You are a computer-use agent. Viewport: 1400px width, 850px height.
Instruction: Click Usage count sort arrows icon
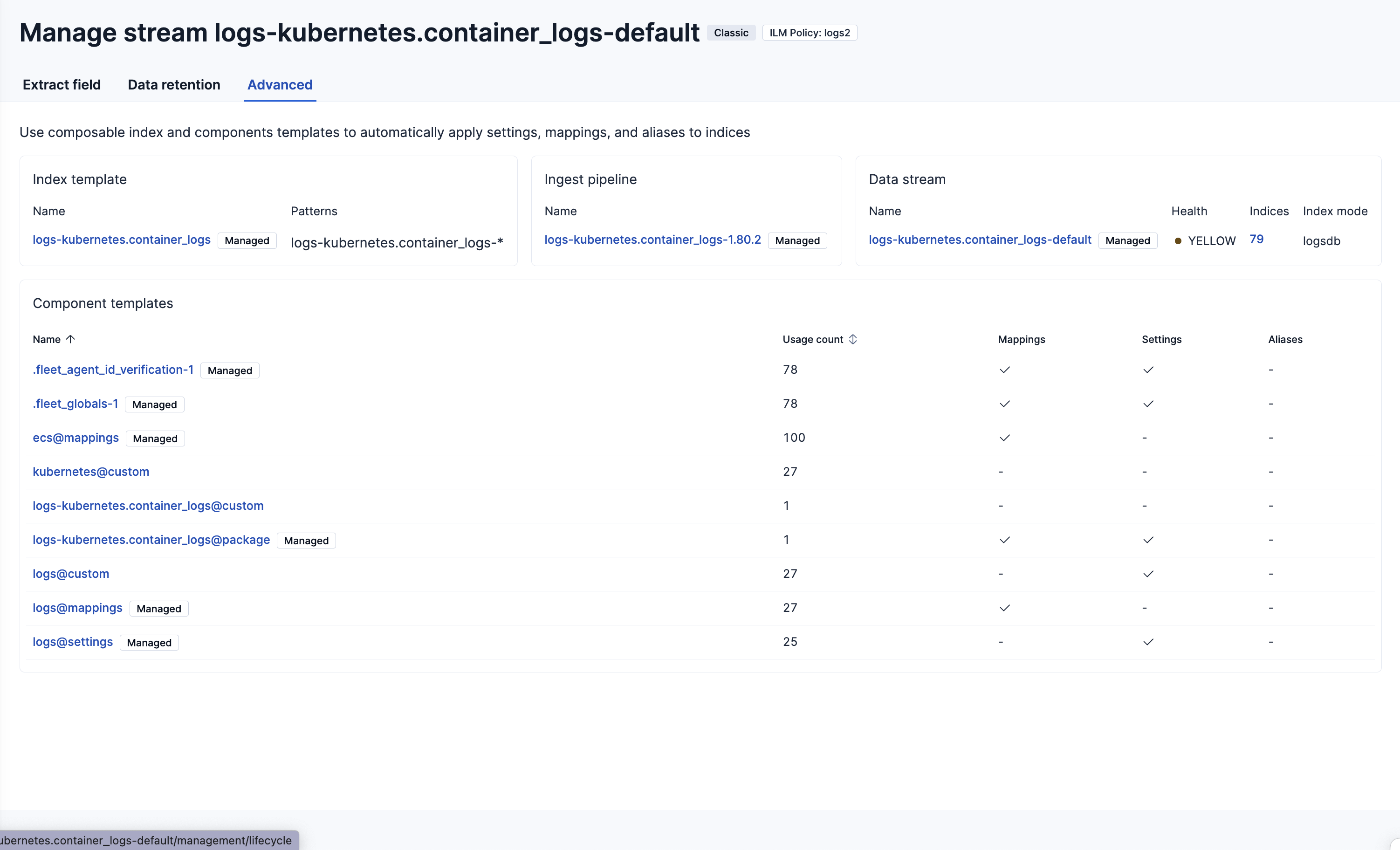853,339
